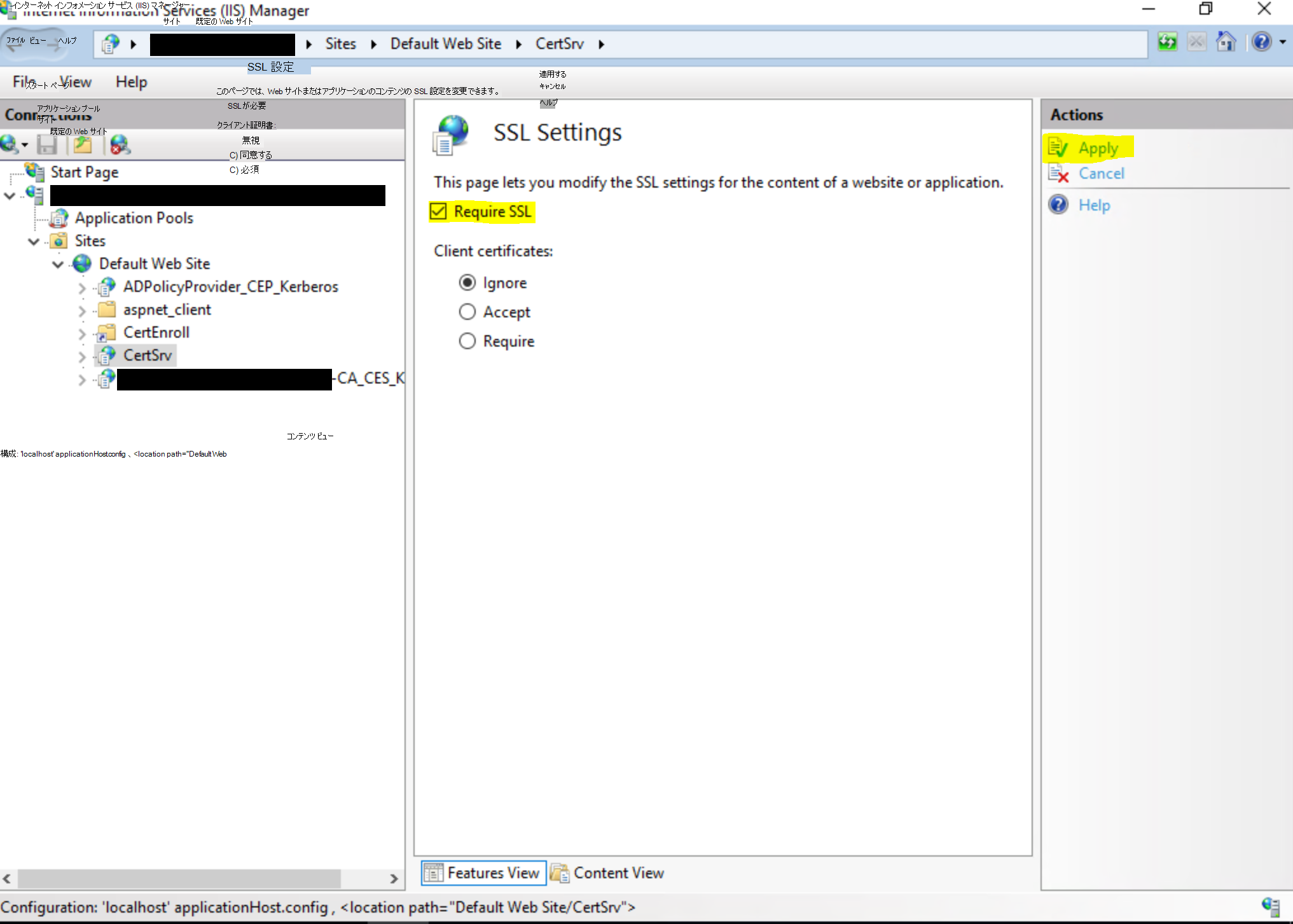Viewport: 1293px width, 924px height.
Task: Select the Ignore client certificates option
Action: pos(467,282)
